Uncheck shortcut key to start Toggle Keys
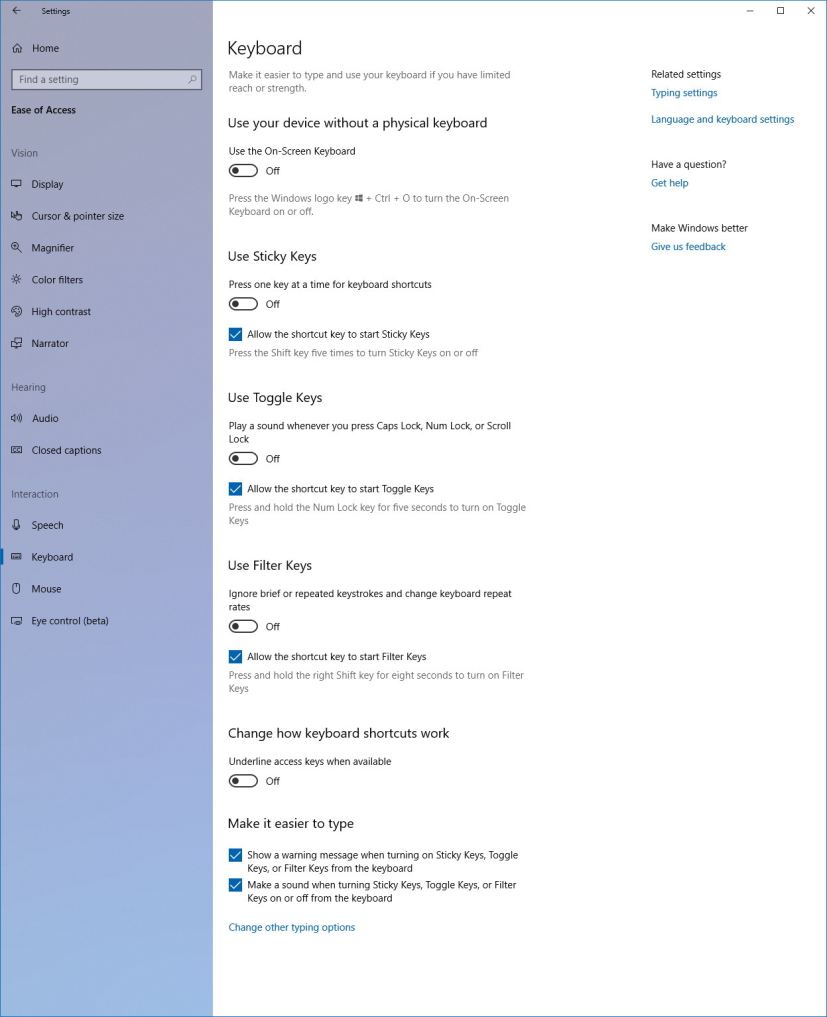Viewport: 827px width, 1017px height. click(x=235, y=489)
